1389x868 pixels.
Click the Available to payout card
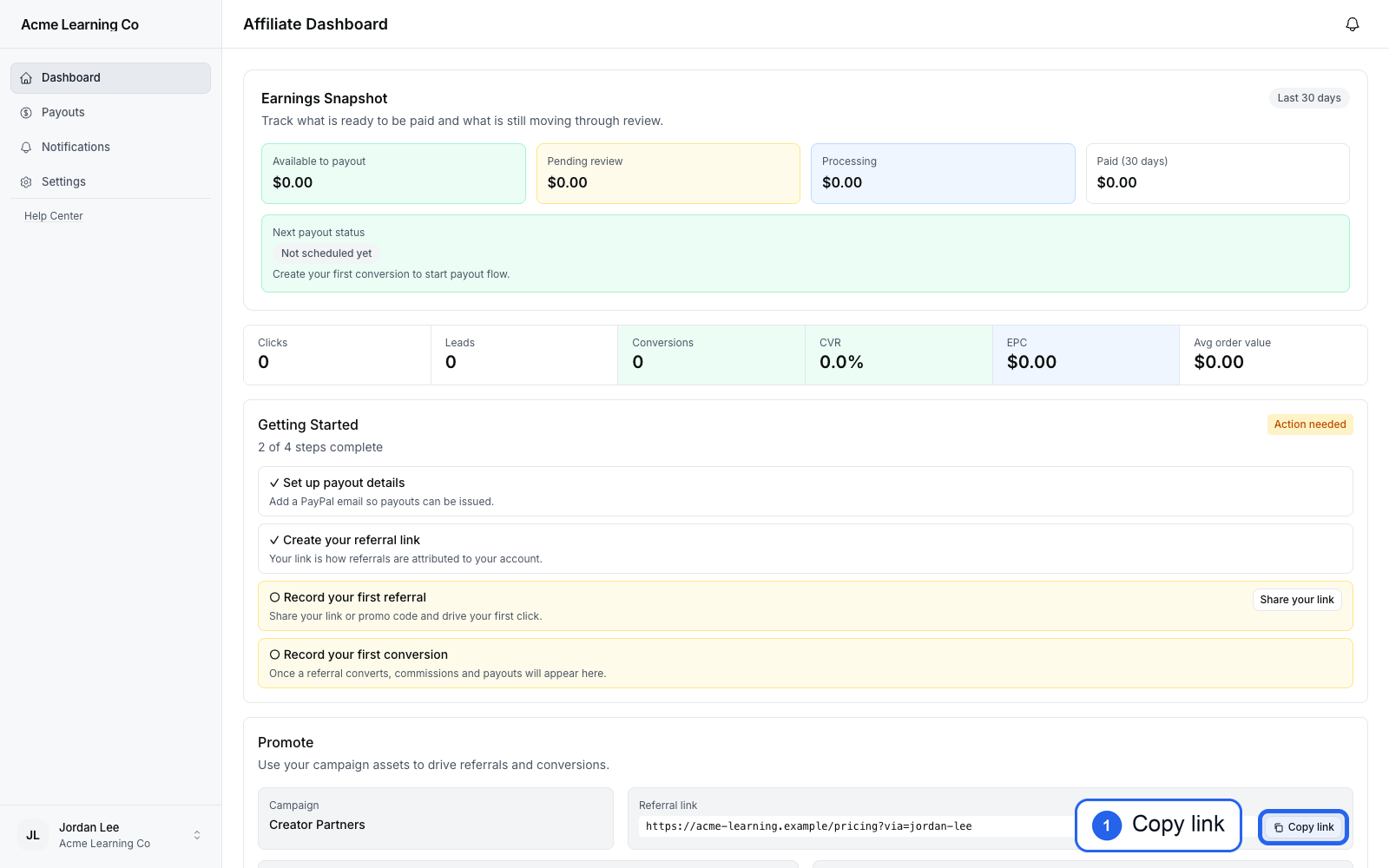click(x=393, y=174)
